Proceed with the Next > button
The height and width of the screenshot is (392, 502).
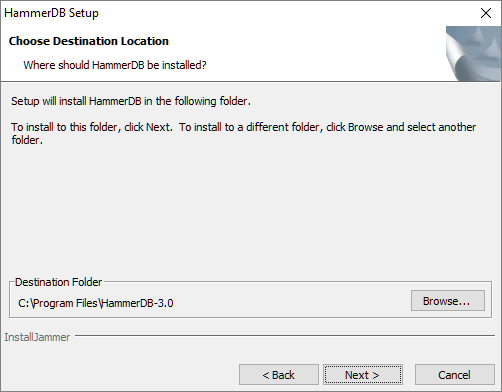click(363, 375)
